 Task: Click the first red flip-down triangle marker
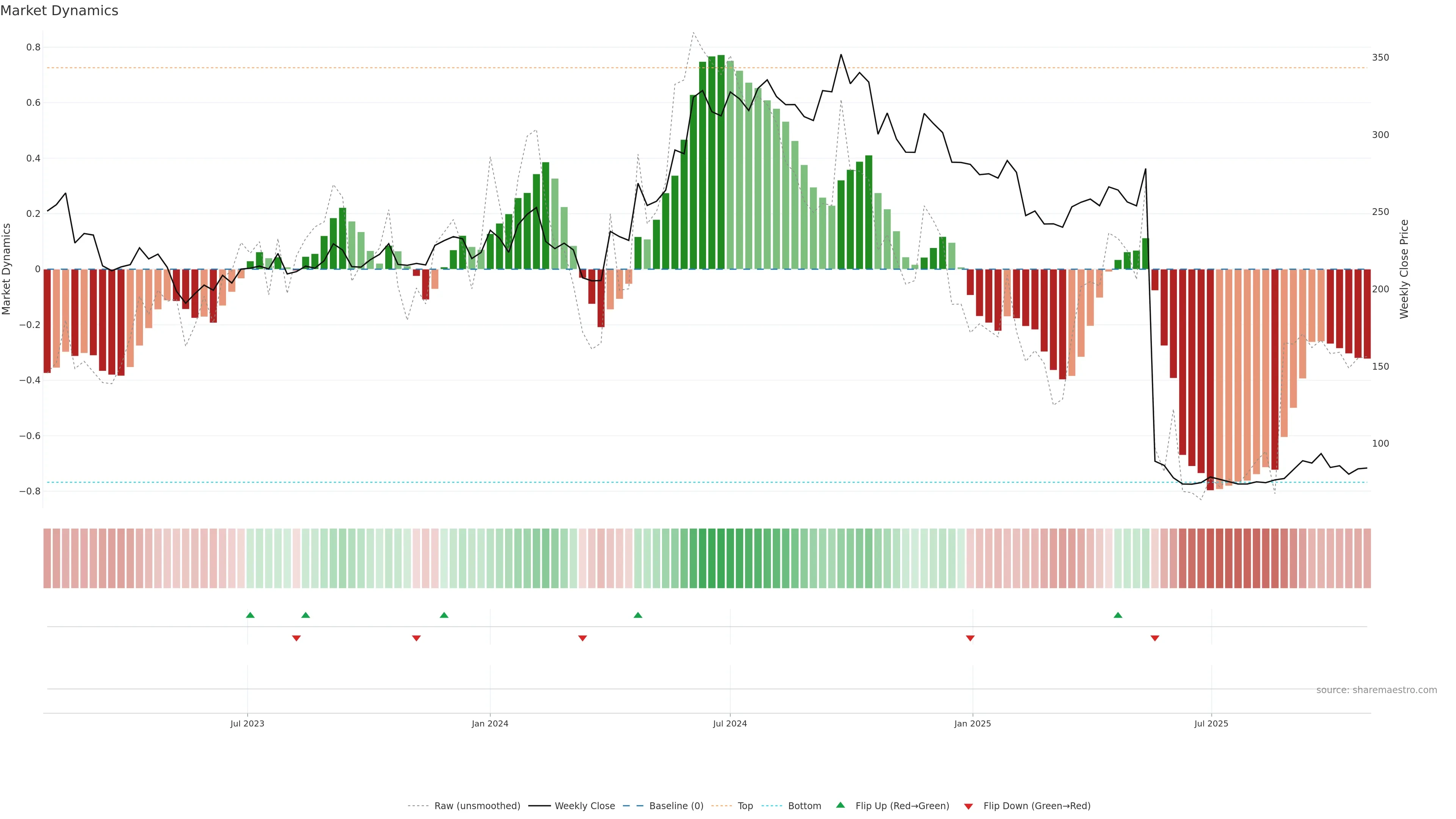[296, 638]
